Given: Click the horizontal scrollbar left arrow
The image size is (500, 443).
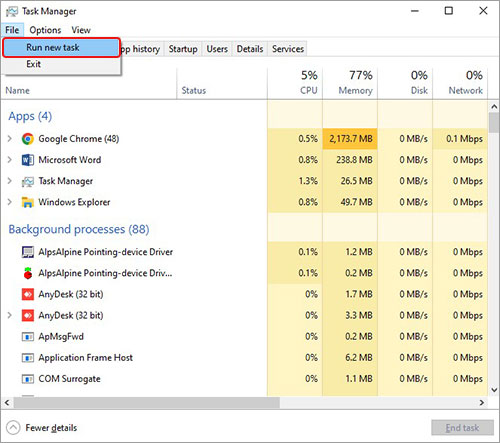Looking at the screenshot, I should point(7,403).
